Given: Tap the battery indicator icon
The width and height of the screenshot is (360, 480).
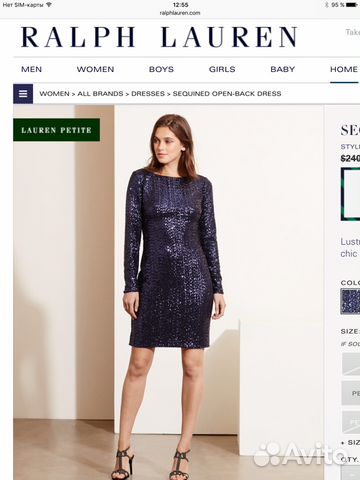Looking at the screenshot, I should coord(352,5).
